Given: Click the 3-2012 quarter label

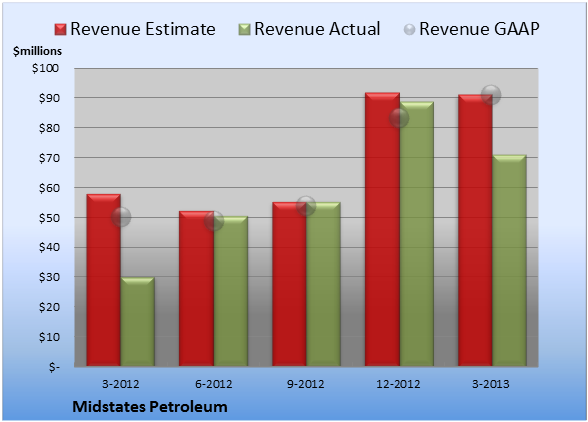Looking at the screenshot, I should click(x=121, y=384).
